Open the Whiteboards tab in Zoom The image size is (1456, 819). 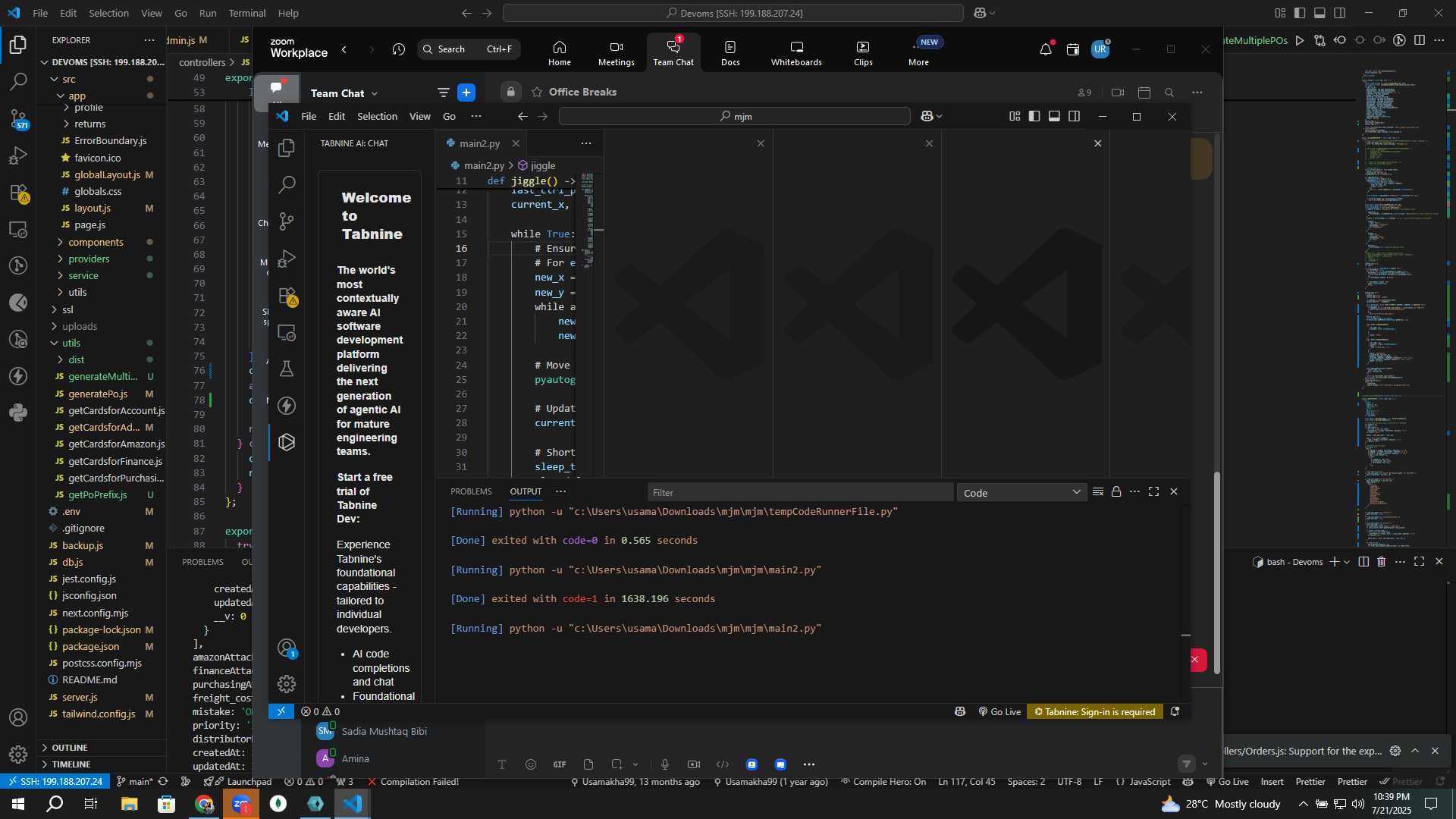click(796, 53)
